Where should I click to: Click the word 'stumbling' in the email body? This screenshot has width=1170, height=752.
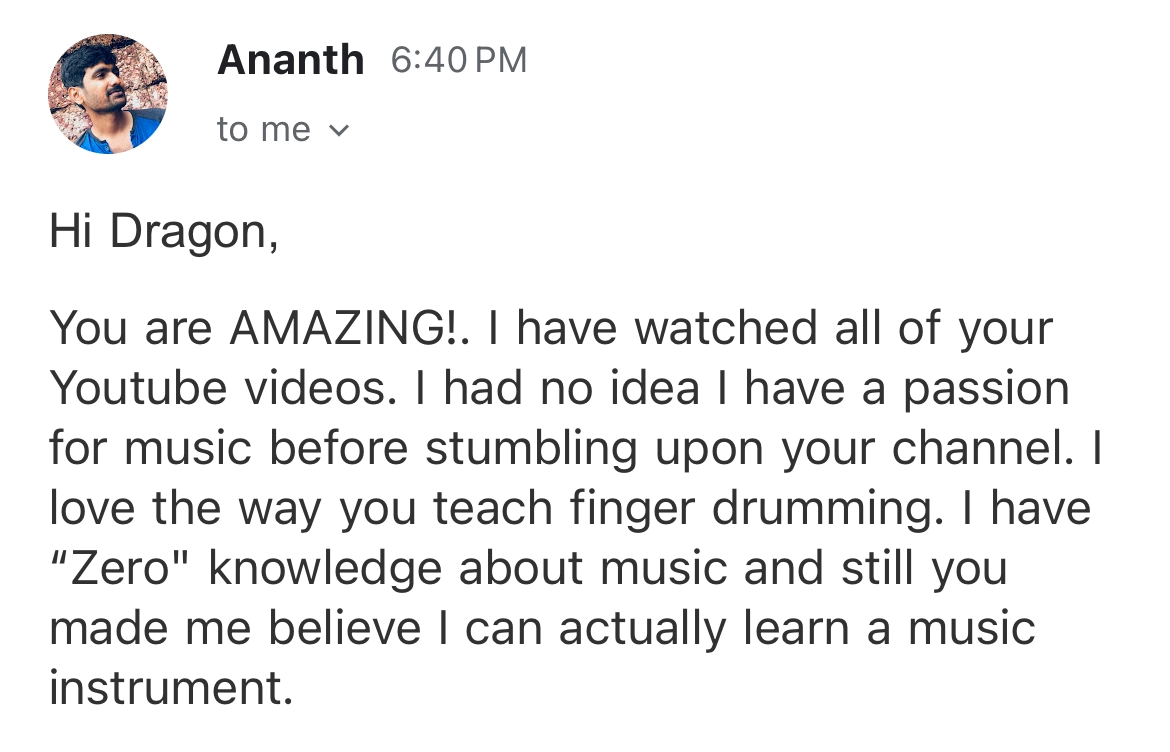point(531,450)
